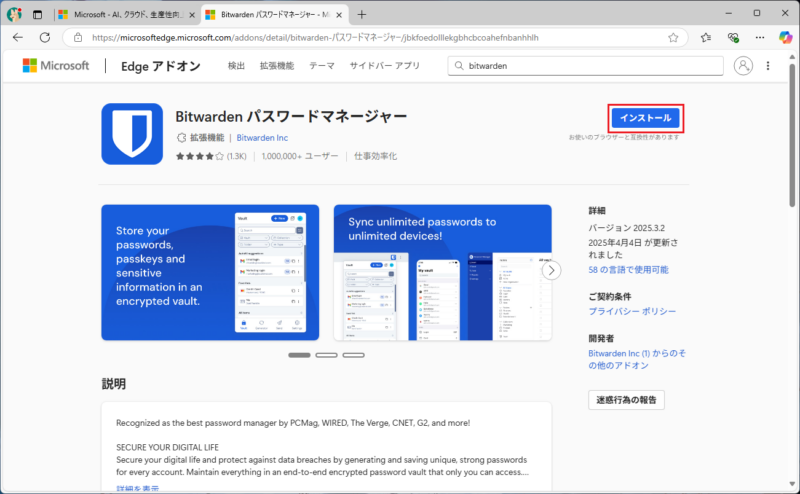Click the page vertical scrollbar
Image resolution: width=800 pixels, height=494 pixels.
[x=792, y=136]
